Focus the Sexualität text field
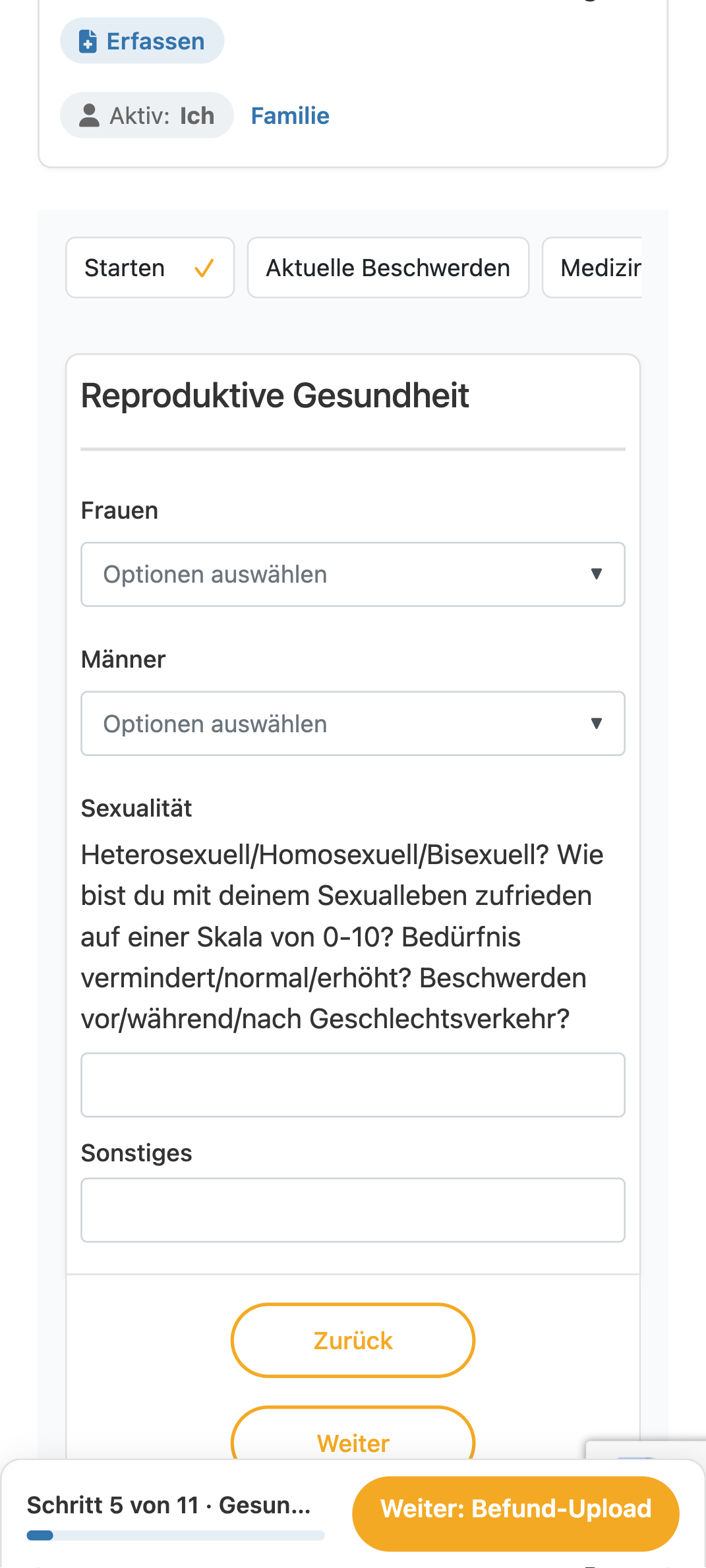Screen dimensions: 706x1568 (x=353, y=1085)
